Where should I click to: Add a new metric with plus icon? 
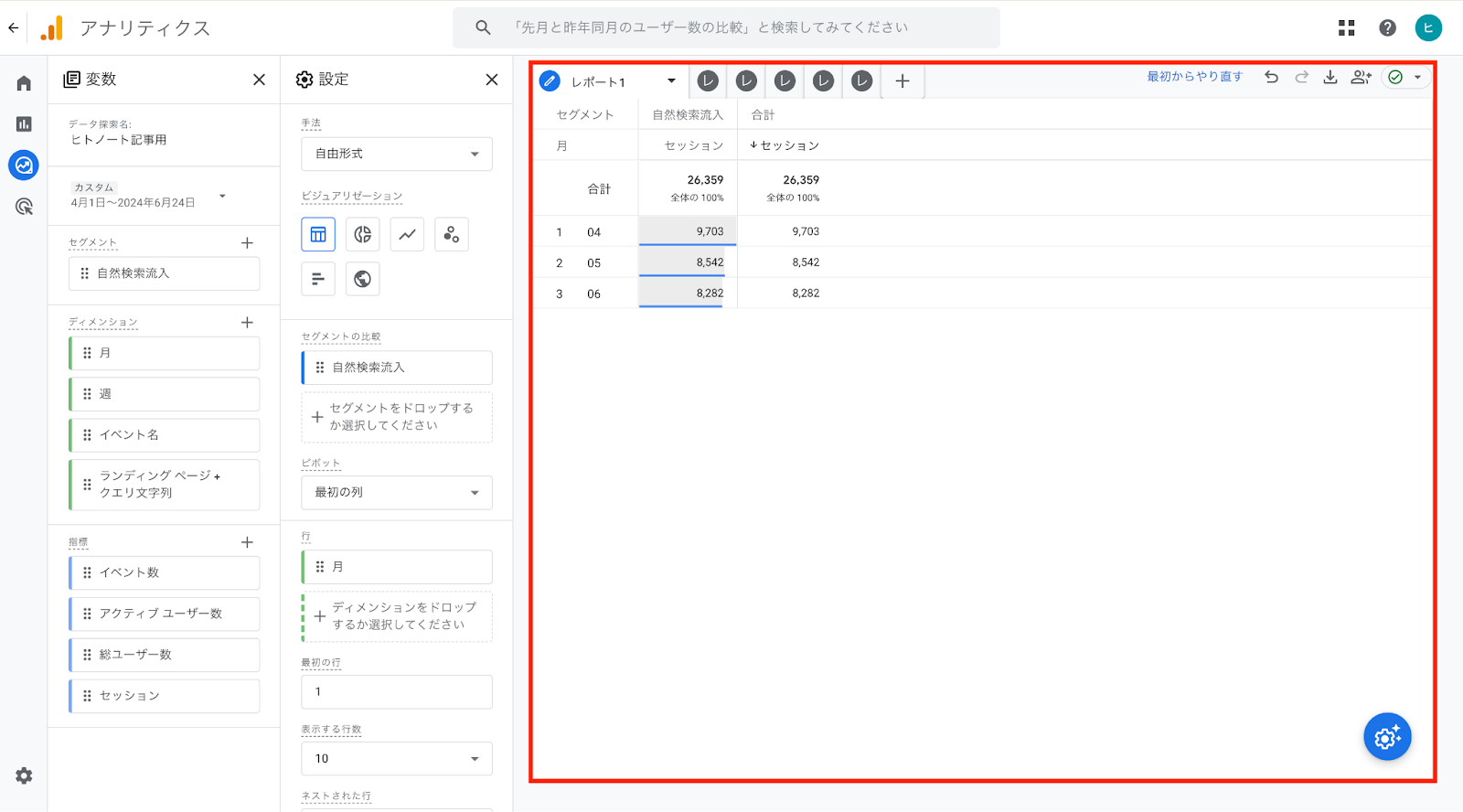pos(247,542)
